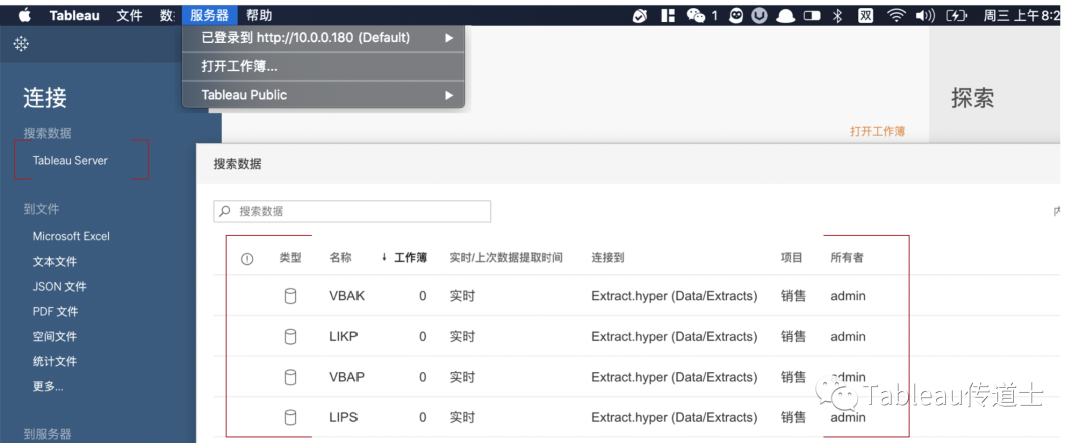Screen dimensions: 1080x443
Task: Click 销售 project in the VBAP row
Action: [x=793, y=377]
